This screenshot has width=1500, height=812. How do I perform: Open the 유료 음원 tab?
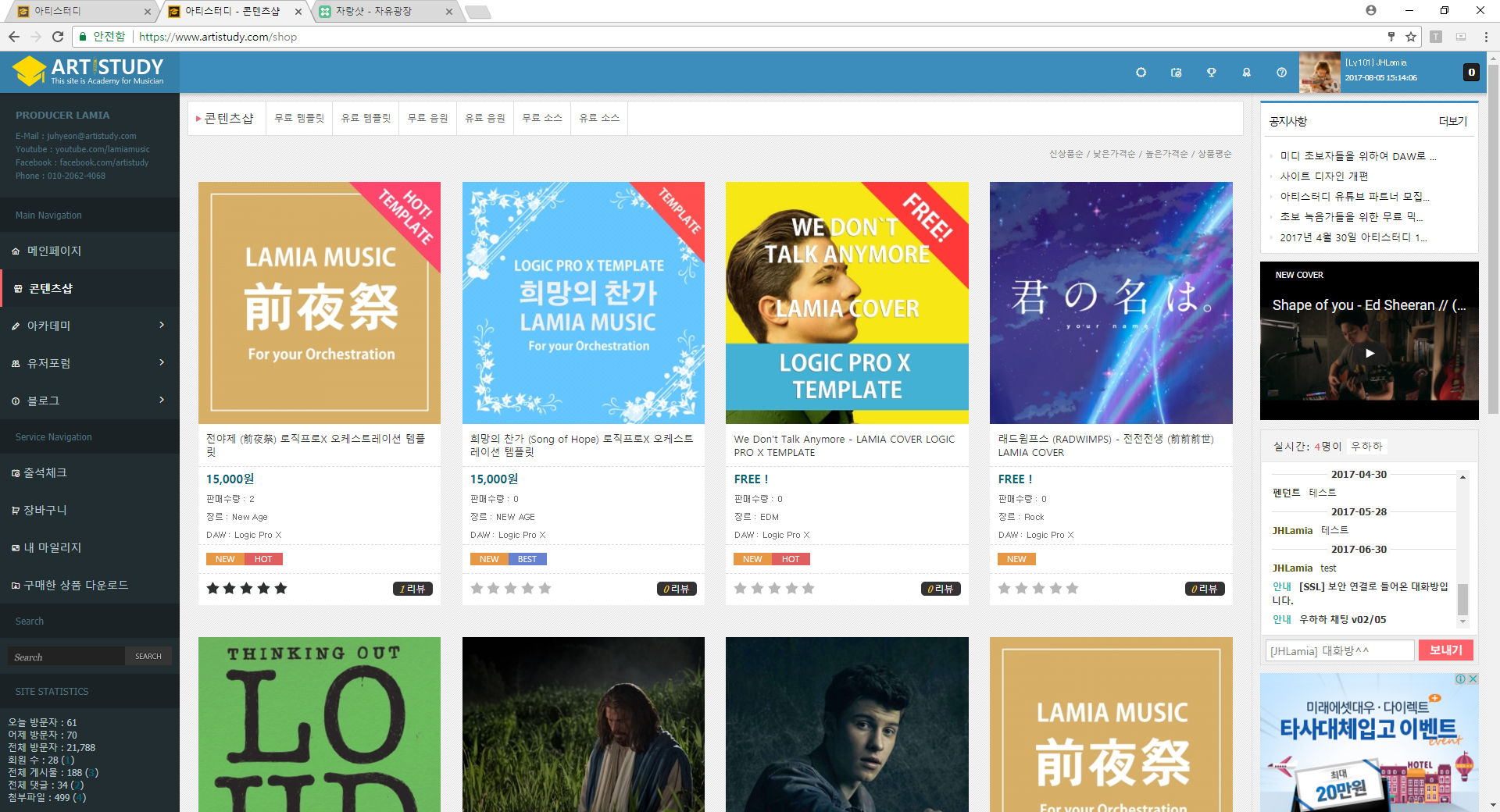485,118
